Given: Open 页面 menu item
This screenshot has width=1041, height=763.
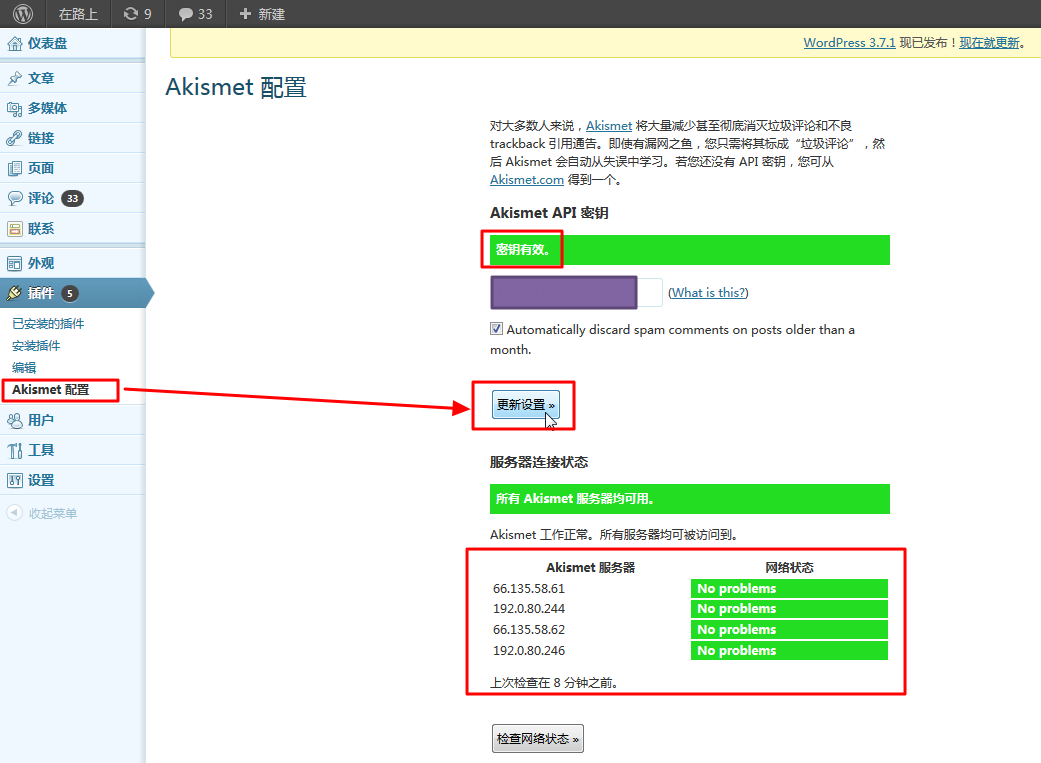Looking at the screenshot, I should 73,167.
